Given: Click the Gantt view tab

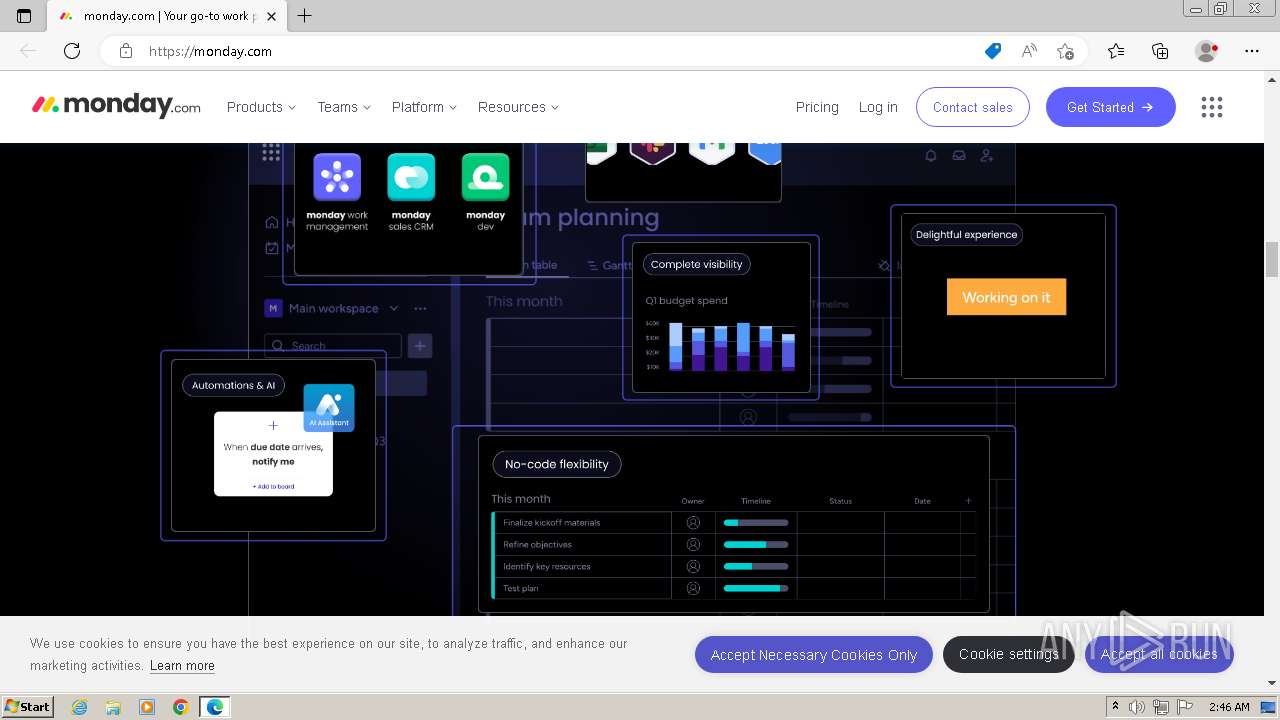Looking at the screenshot, I should 610,265.
